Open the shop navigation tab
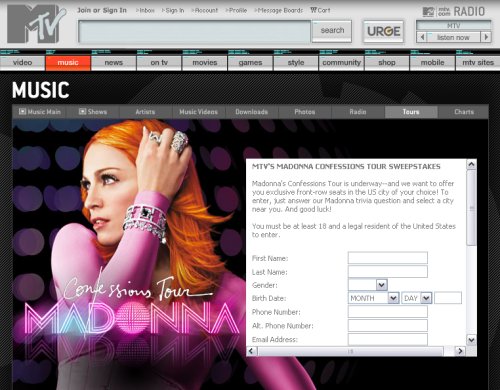 click(387, 63)
